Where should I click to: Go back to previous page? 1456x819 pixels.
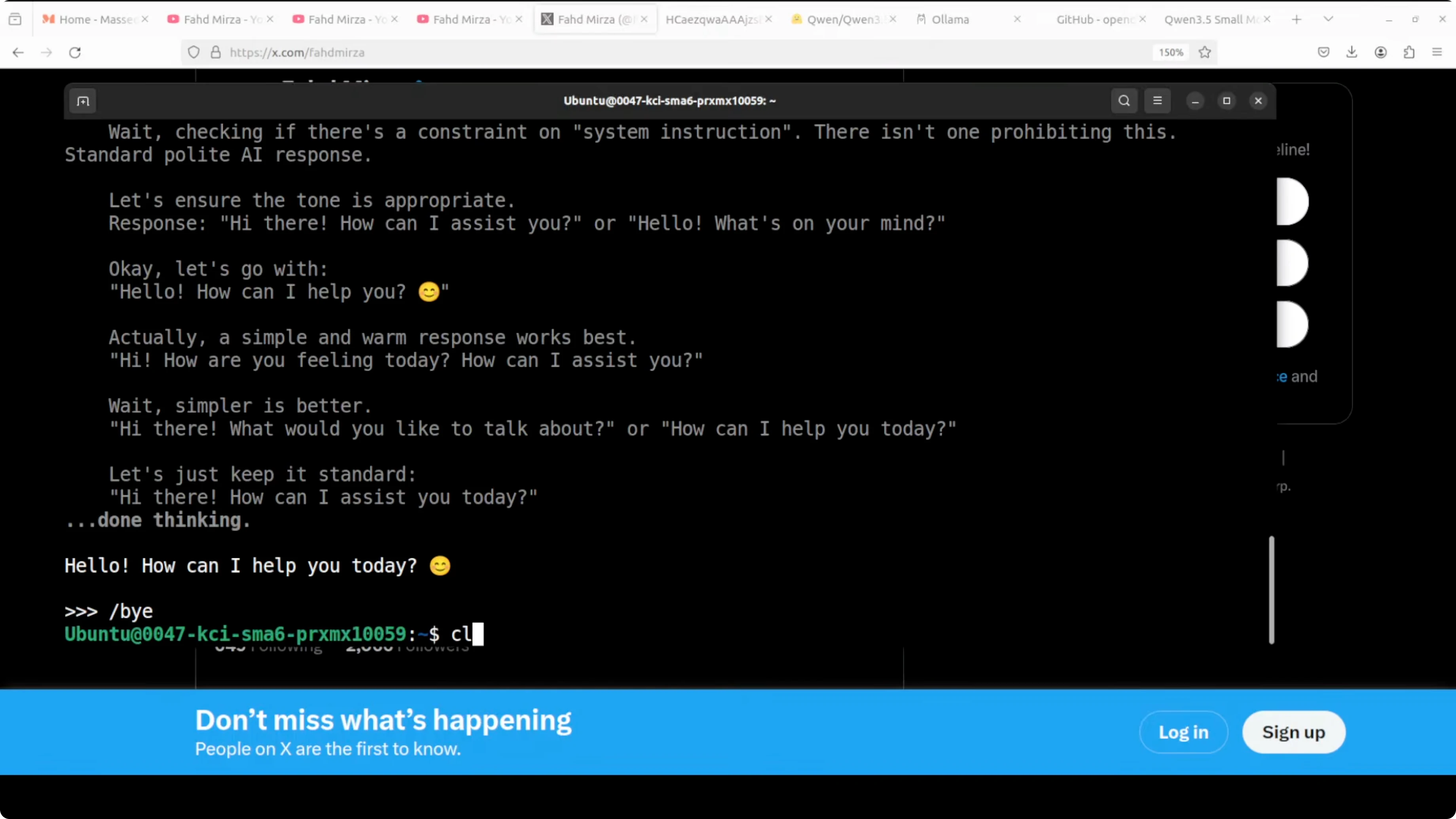pos(18,53)
